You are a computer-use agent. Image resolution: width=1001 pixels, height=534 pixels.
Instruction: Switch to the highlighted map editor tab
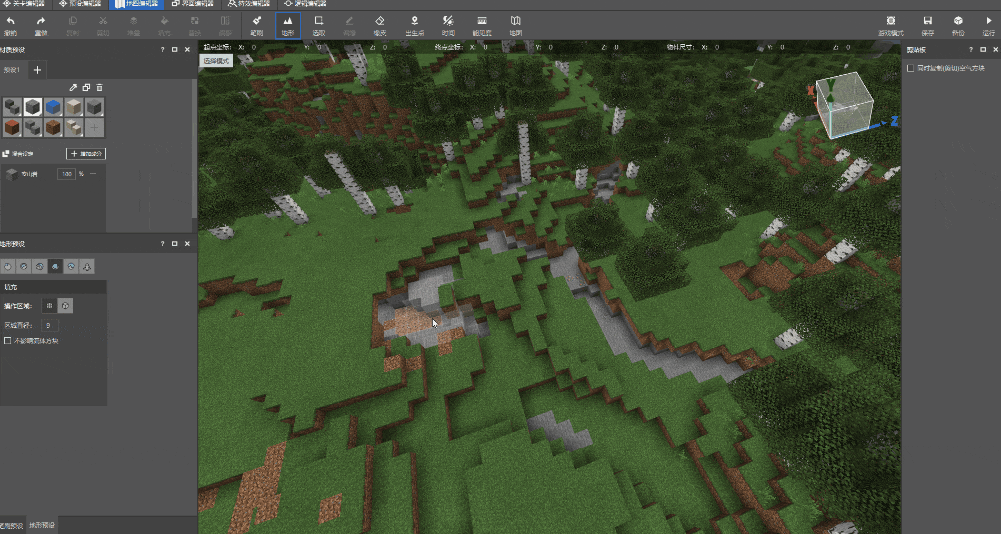tap(137, 4)
